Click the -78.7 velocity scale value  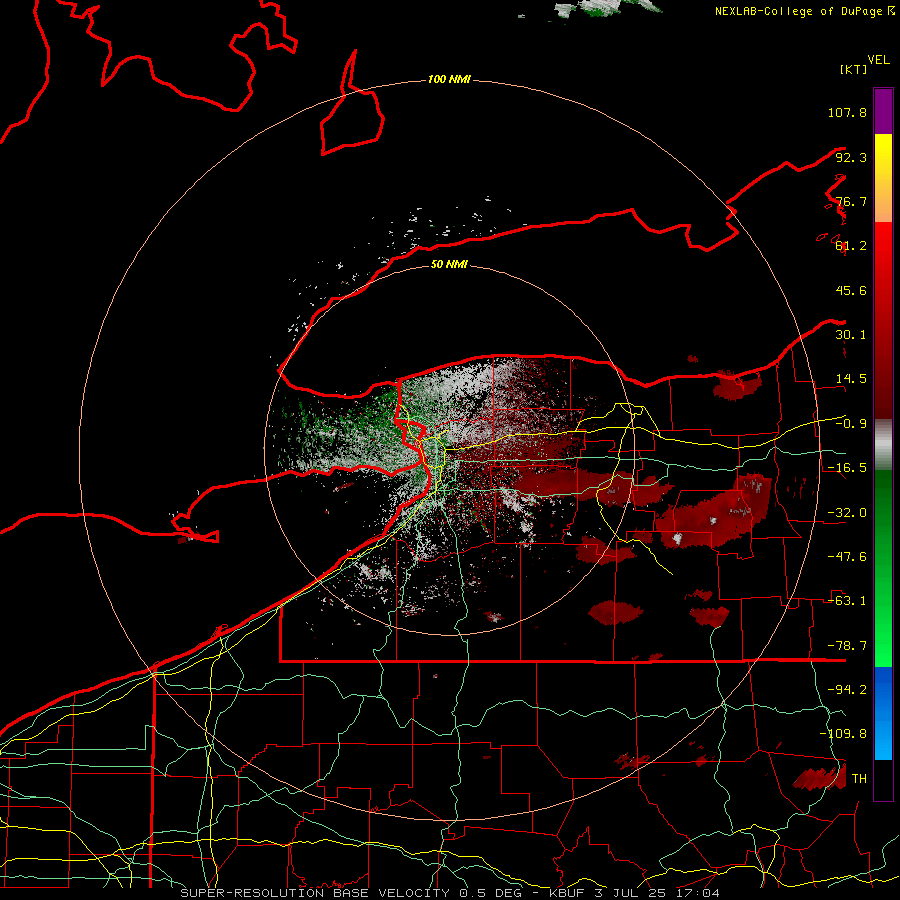847,646
